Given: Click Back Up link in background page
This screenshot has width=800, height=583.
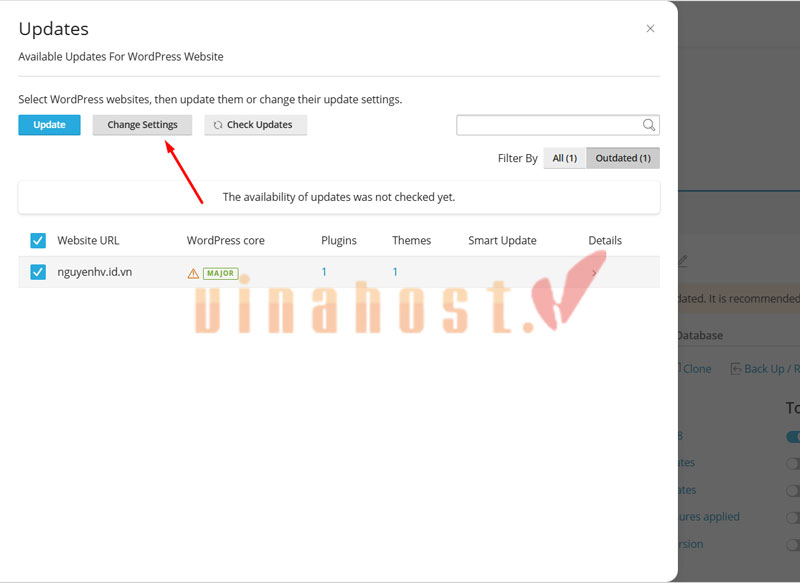Looking at the screenshot, I should [x=764, y=369].
